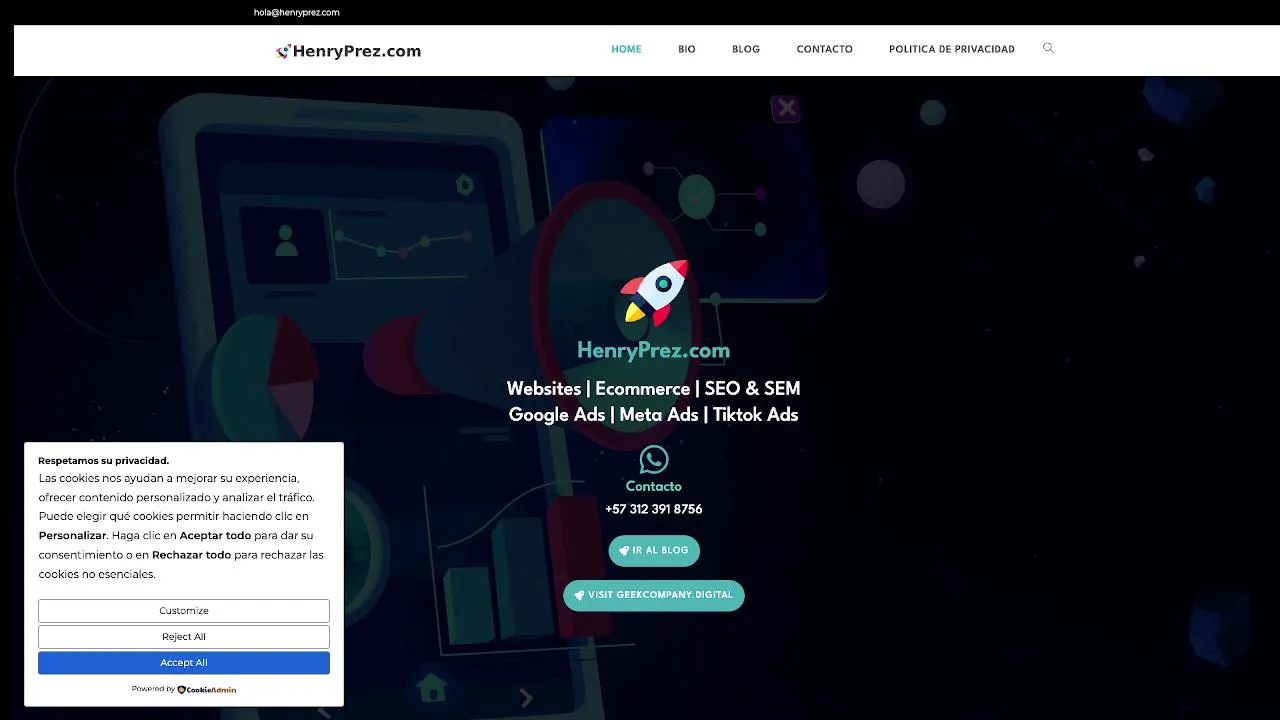The image size is (1280, 720).
Task: Open the BLOG menu item
Action: (746, 49)
